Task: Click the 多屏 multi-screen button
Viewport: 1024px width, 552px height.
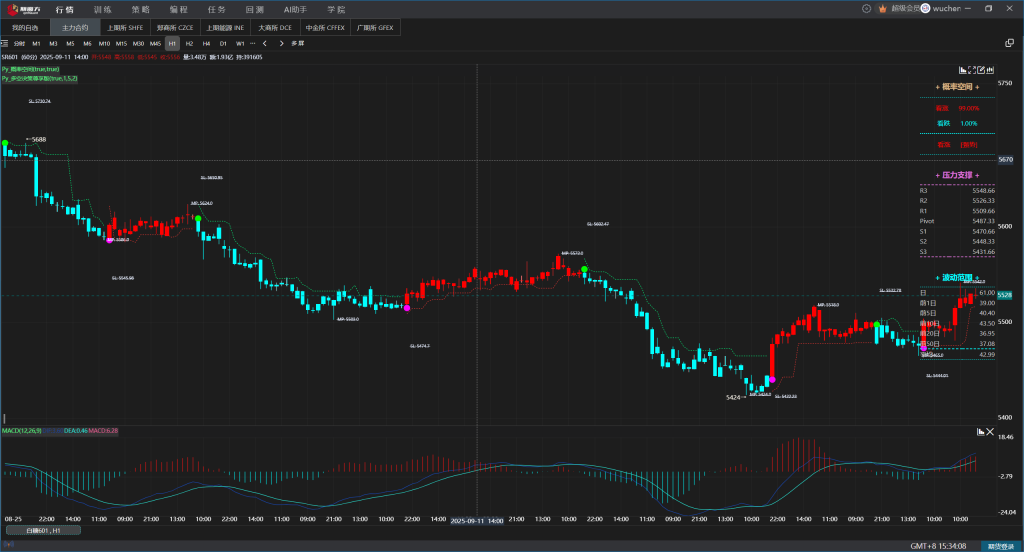Action: 298,43
